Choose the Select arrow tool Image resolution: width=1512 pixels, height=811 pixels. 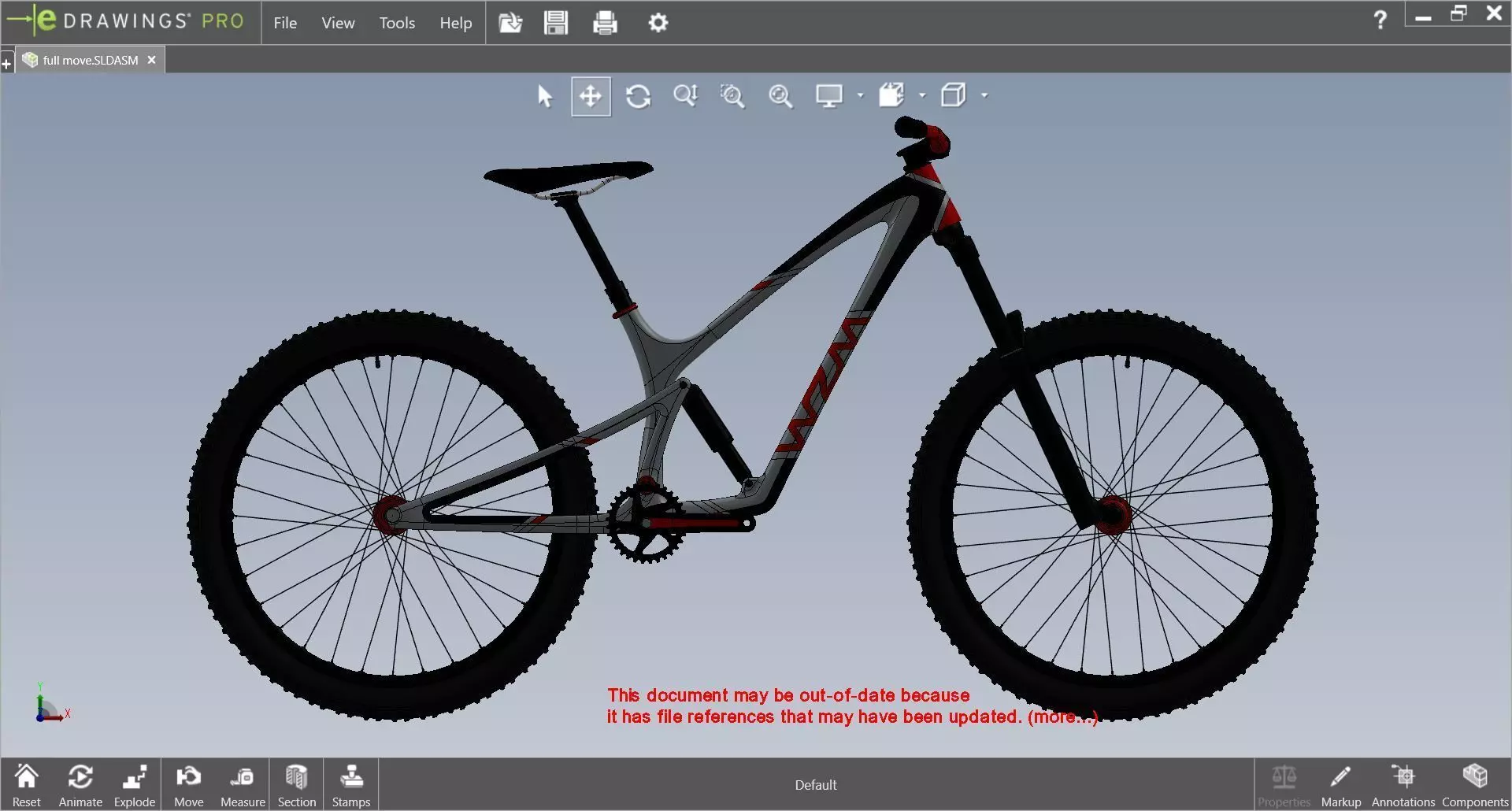545,96
